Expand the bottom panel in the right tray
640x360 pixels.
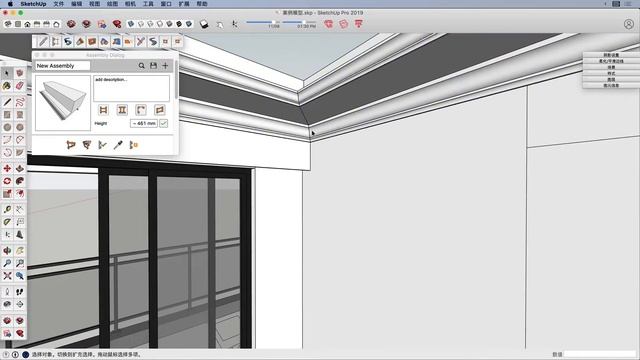[611, 85]
